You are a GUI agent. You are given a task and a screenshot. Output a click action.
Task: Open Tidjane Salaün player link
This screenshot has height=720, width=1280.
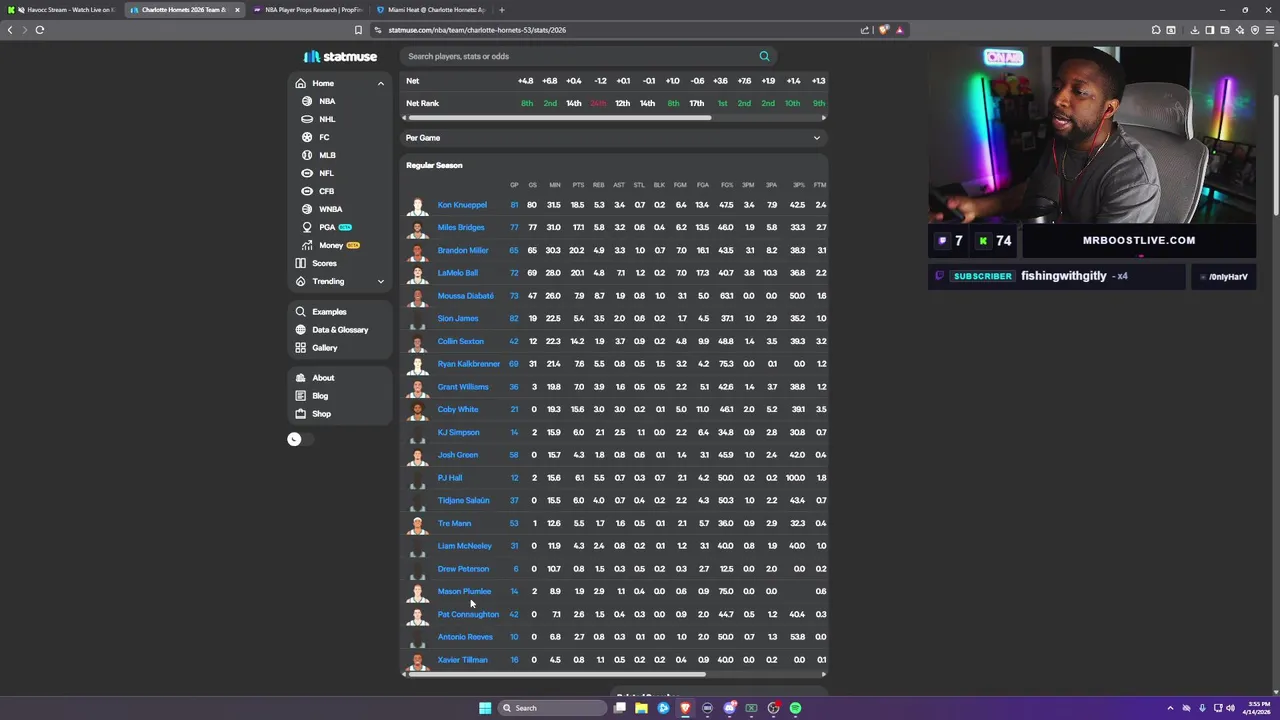click(464, 501)
